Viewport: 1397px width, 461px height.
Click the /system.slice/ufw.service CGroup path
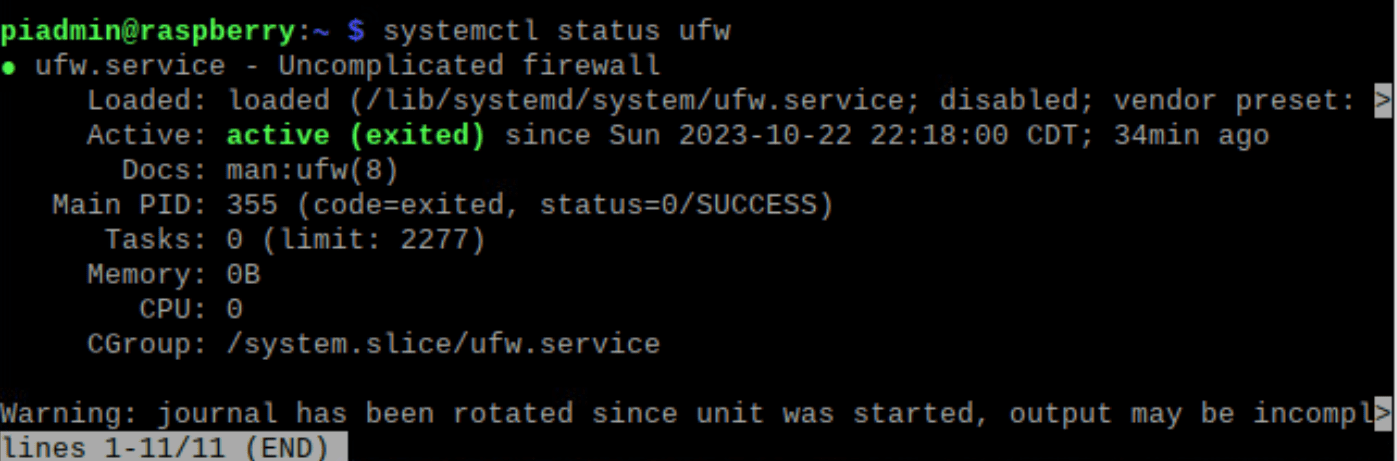pos(442,344)
